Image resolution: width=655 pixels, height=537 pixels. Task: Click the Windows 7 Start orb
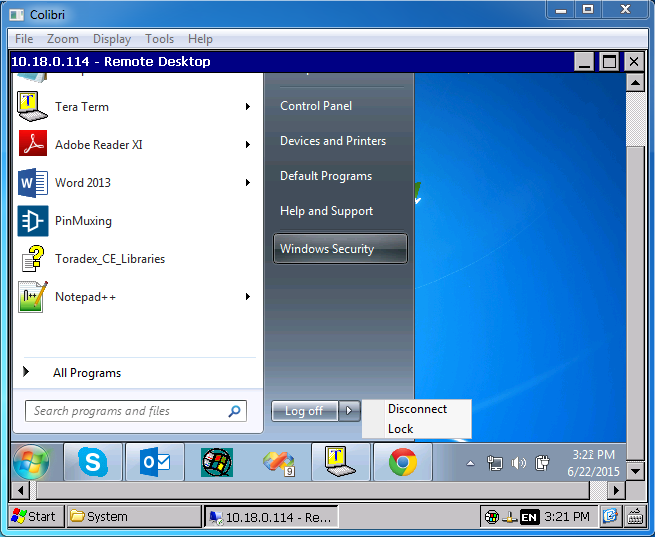coord(31,462)
